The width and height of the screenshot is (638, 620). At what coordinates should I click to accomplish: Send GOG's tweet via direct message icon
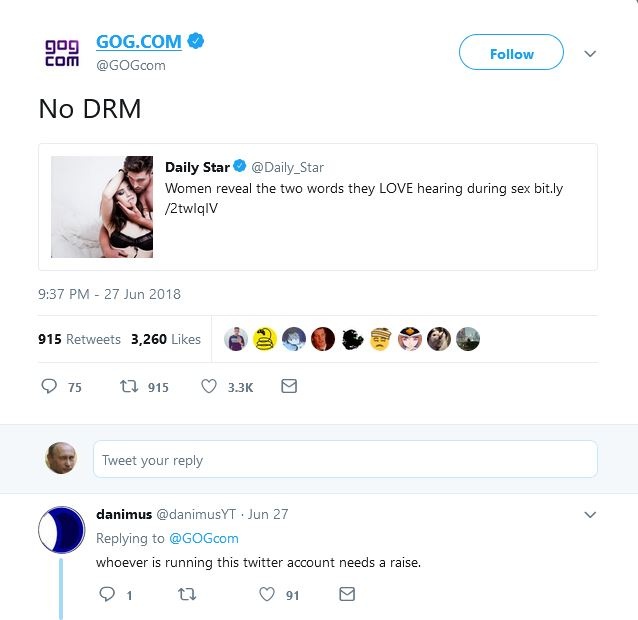[289, 387]
